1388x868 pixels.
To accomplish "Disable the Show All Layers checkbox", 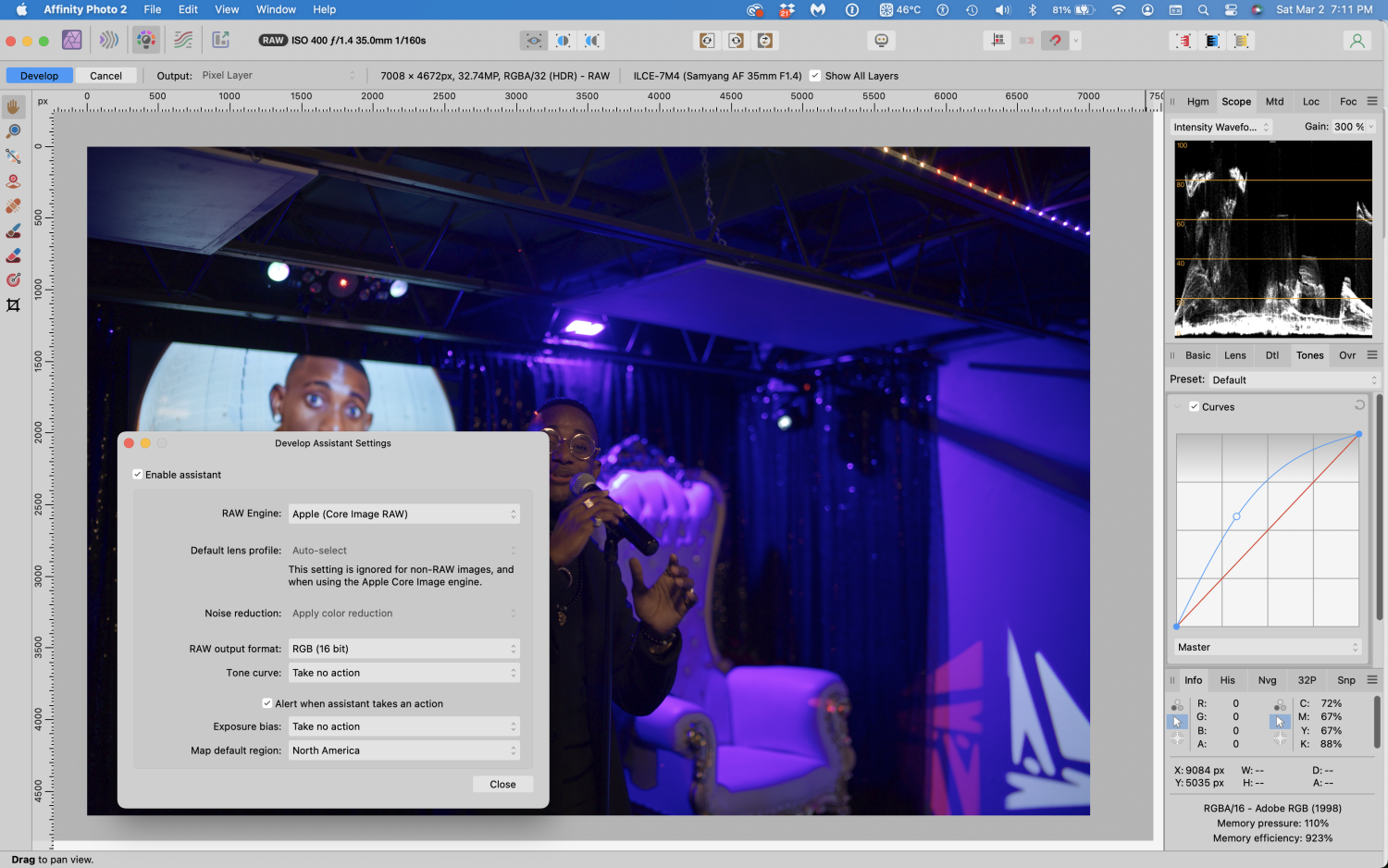I will pos(814,76).
